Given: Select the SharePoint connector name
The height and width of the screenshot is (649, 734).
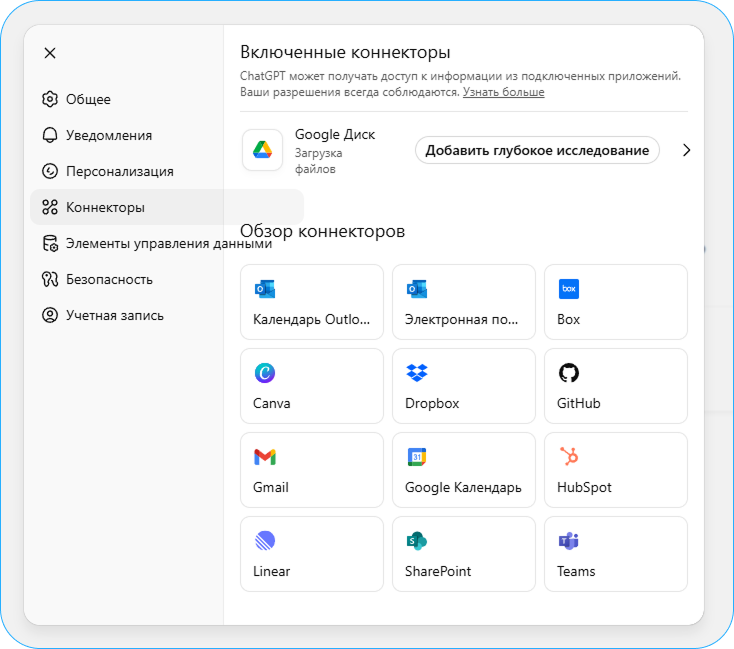Looking at the screenshot, I should click(x=438, y=572).
